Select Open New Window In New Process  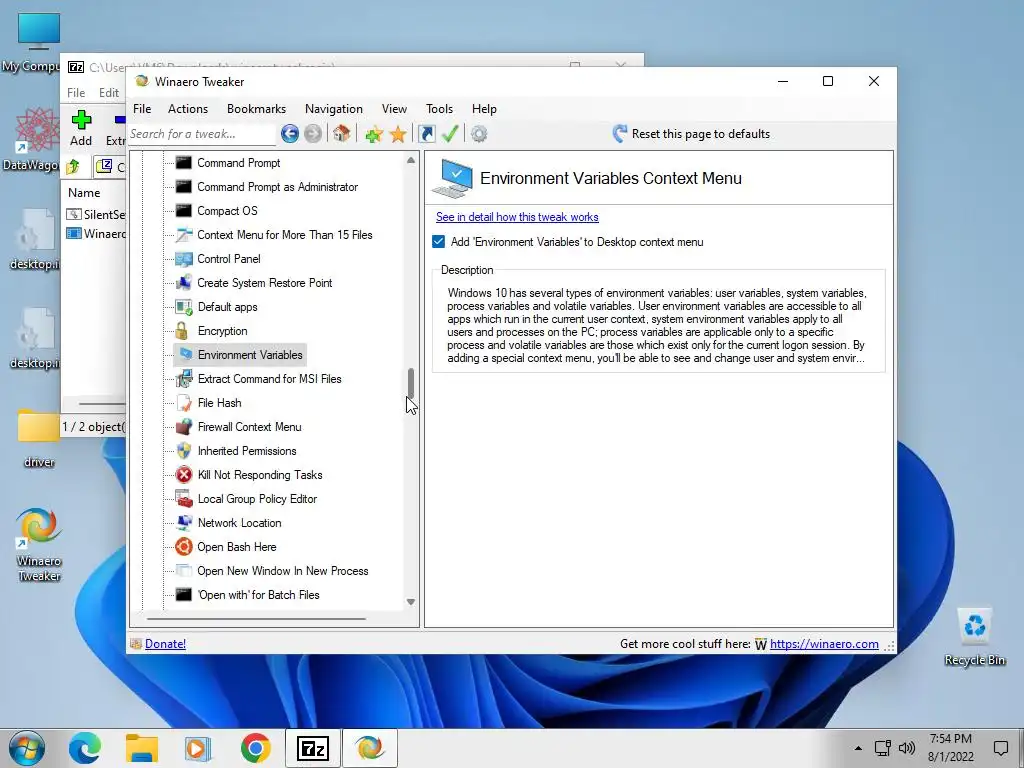click(x=283, y=571)
